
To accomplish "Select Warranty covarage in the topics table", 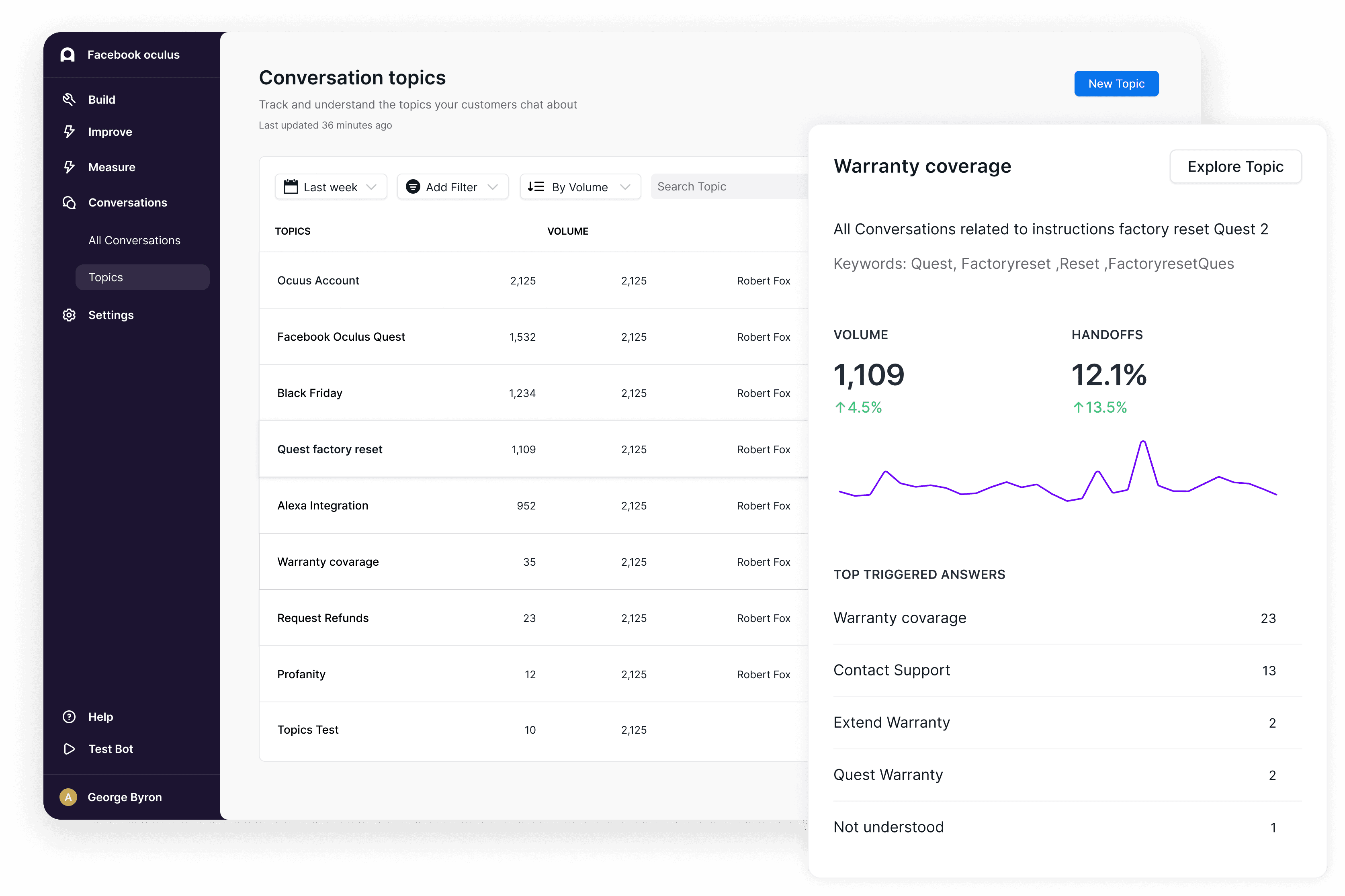I will pyautogui.click(x=534, y=562).
